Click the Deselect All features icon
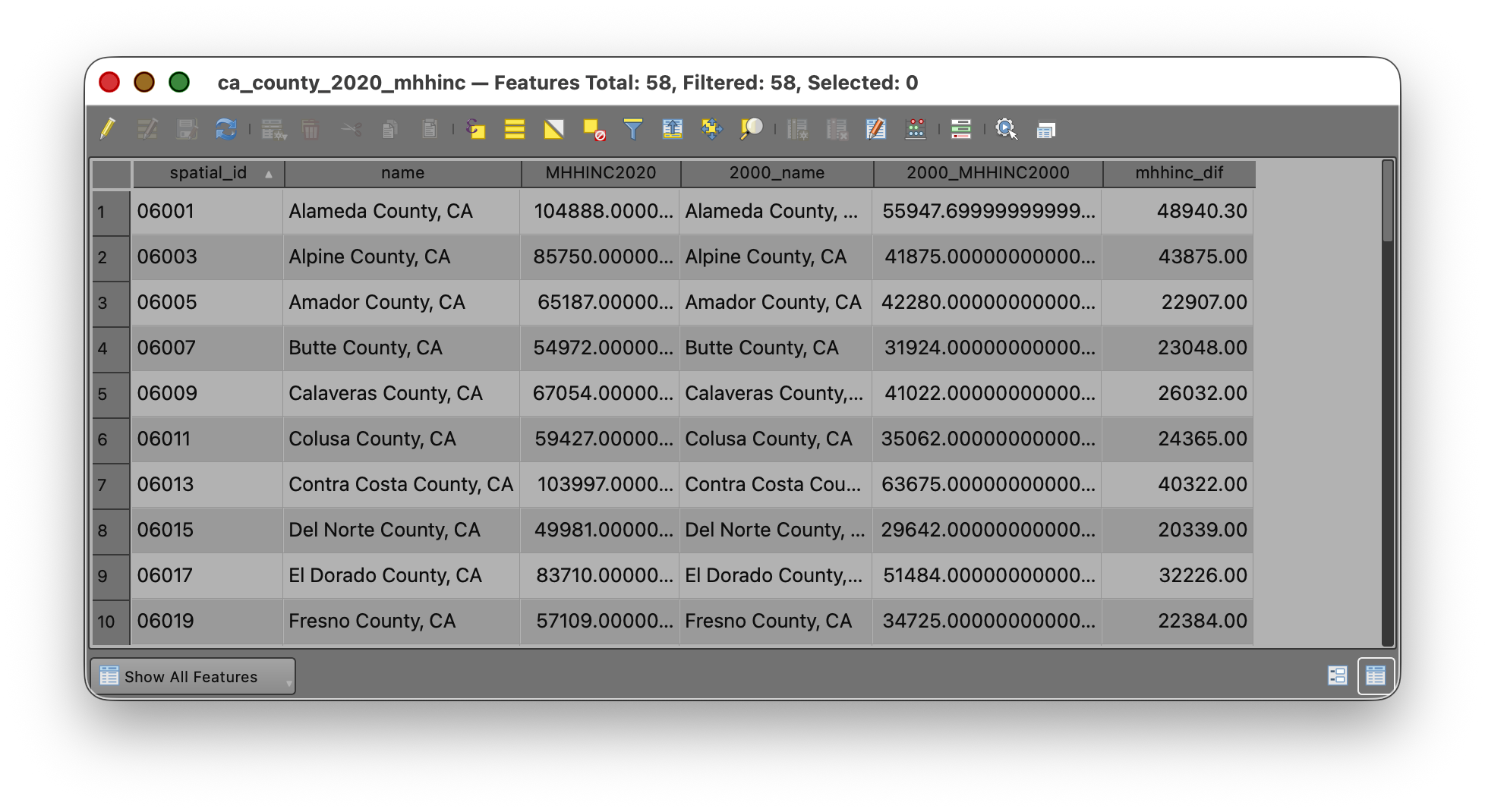This screenshot has height=812, width=1485. tap(594, 130)
